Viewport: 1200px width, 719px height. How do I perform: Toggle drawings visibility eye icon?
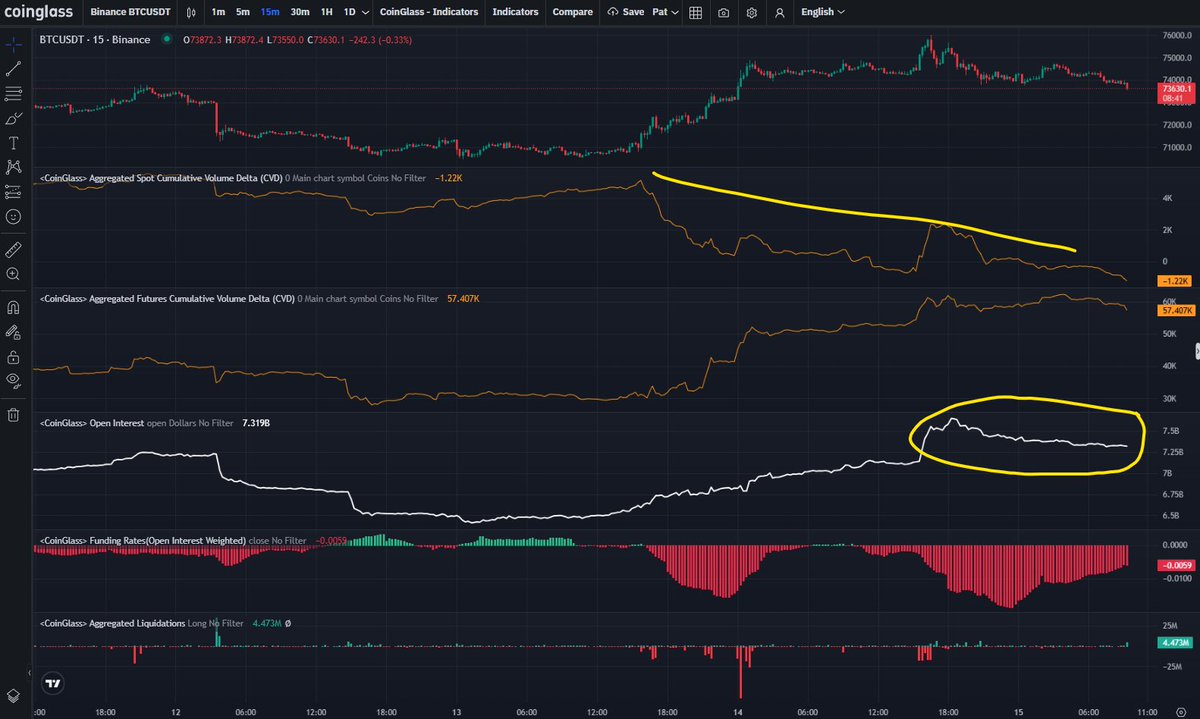[13, 380]
